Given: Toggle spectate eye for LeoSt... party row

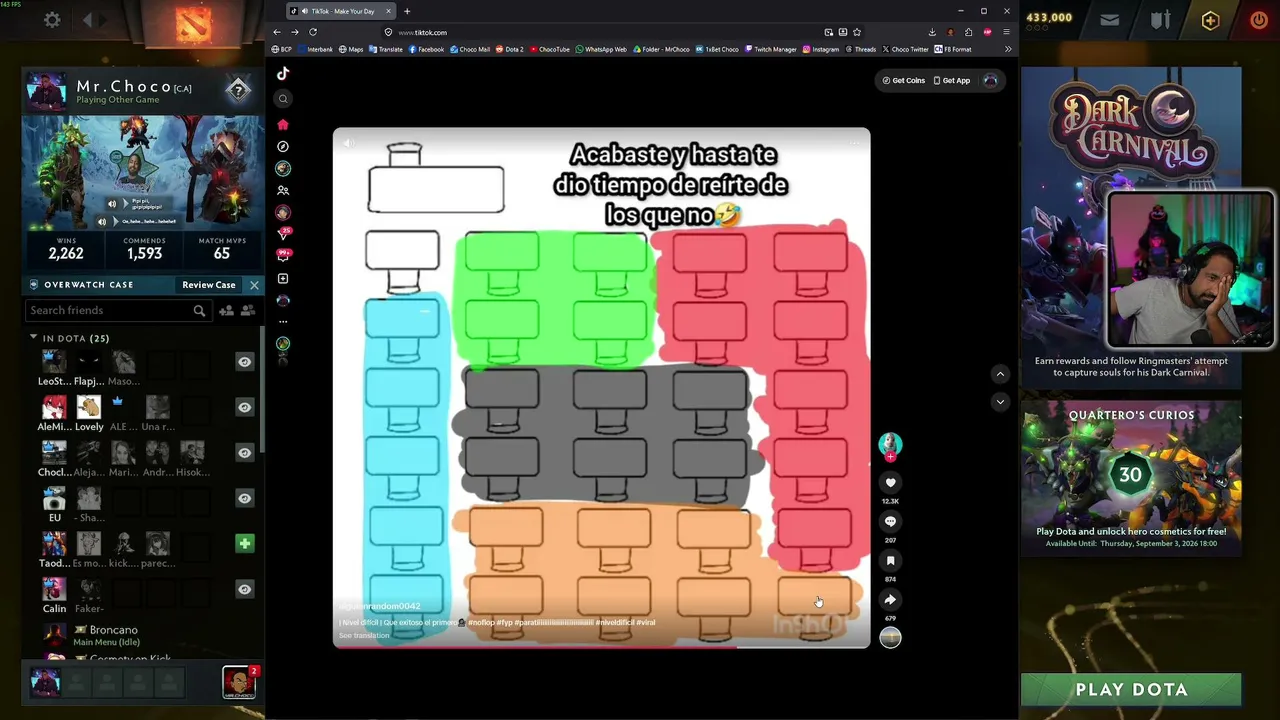Looking at the screenshot, I should pos(244,362).
